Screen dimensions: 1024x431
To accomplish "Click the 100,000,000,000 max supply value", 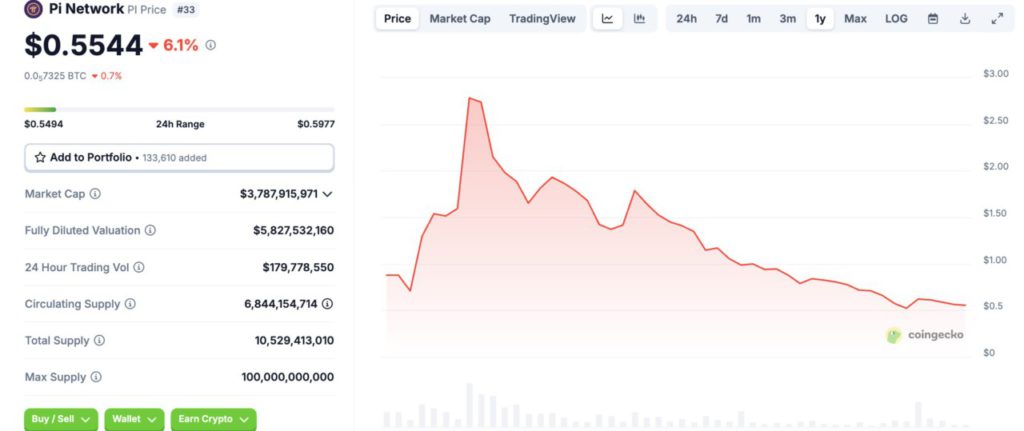I will pyautogui.click(x=288, y=377).
